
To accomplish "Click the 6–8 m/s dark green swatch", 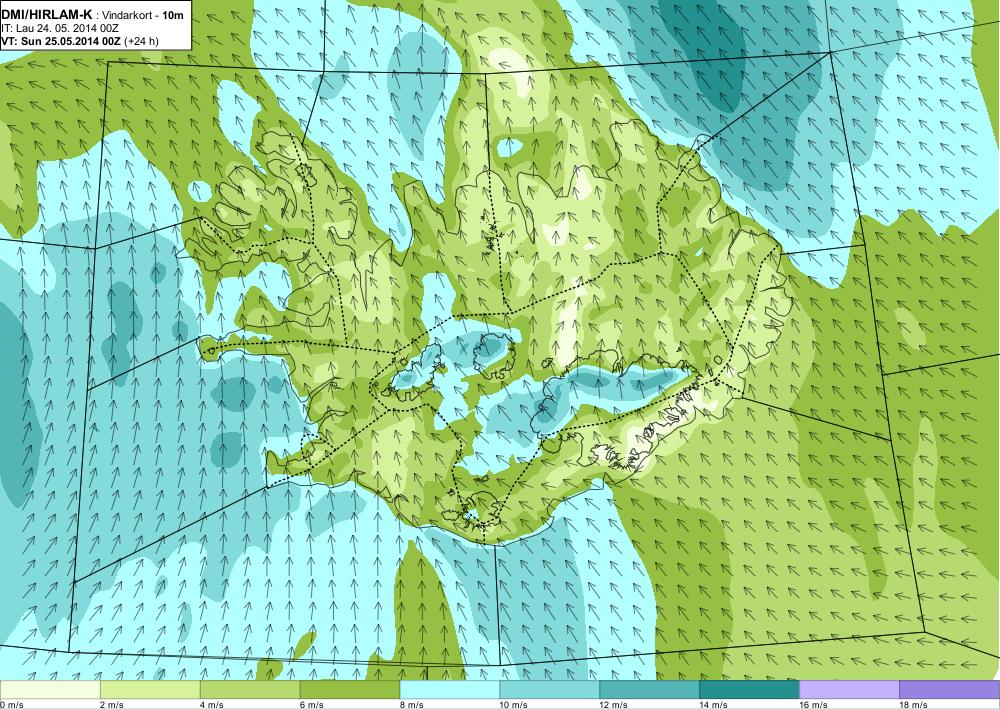I will point(349,690).
